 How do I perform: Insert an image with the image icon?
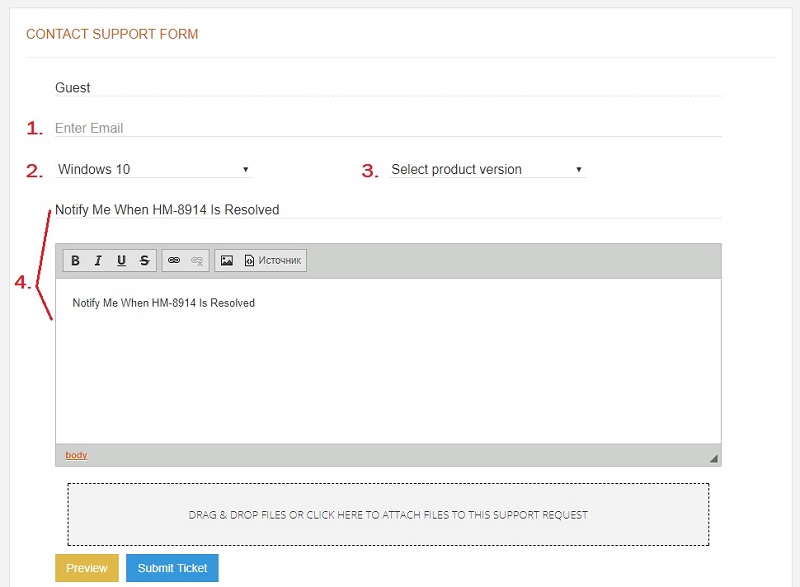(x=227, y=261)
